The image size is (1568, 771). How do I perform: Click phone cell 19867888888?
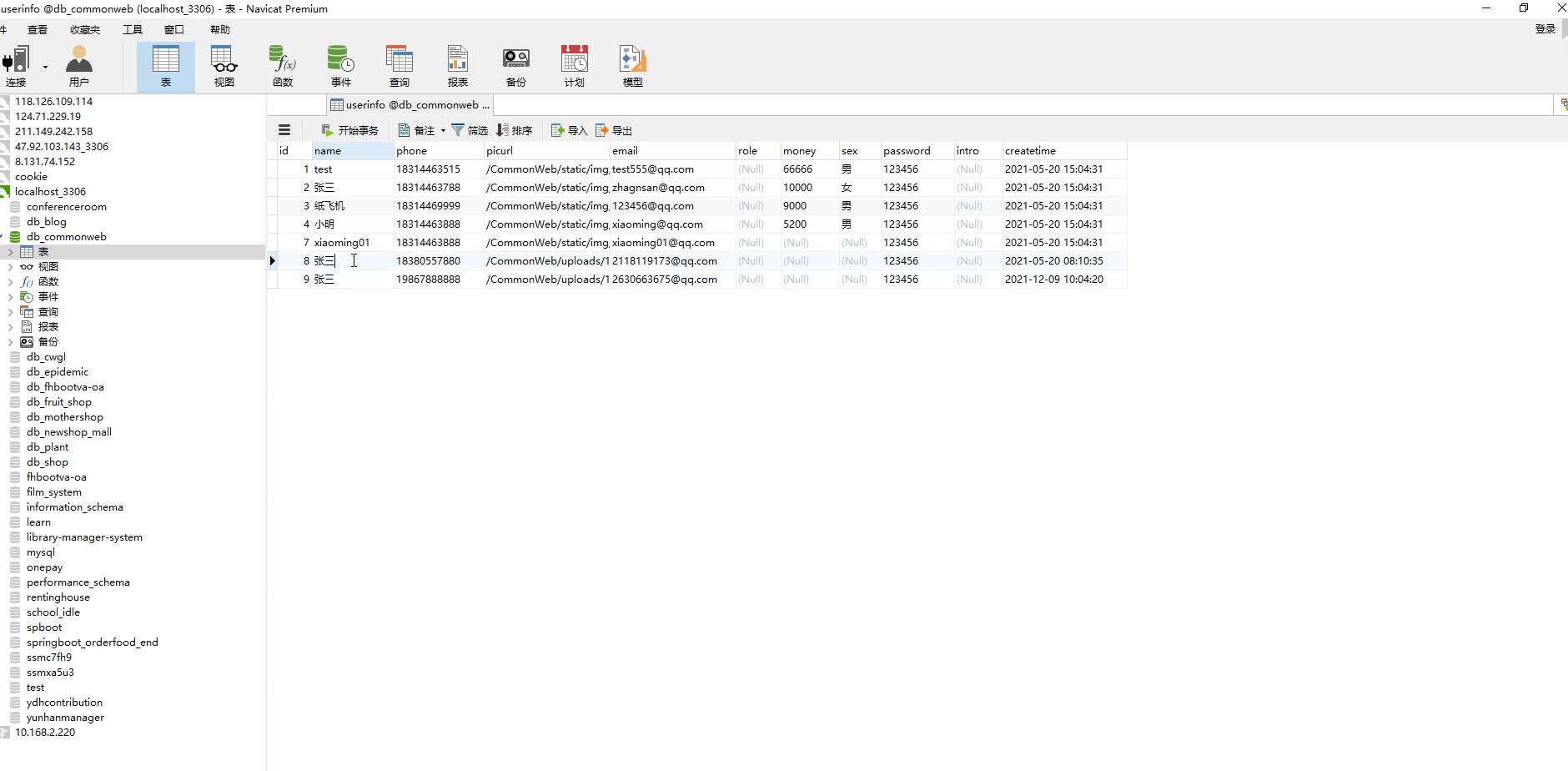[439, 280]
